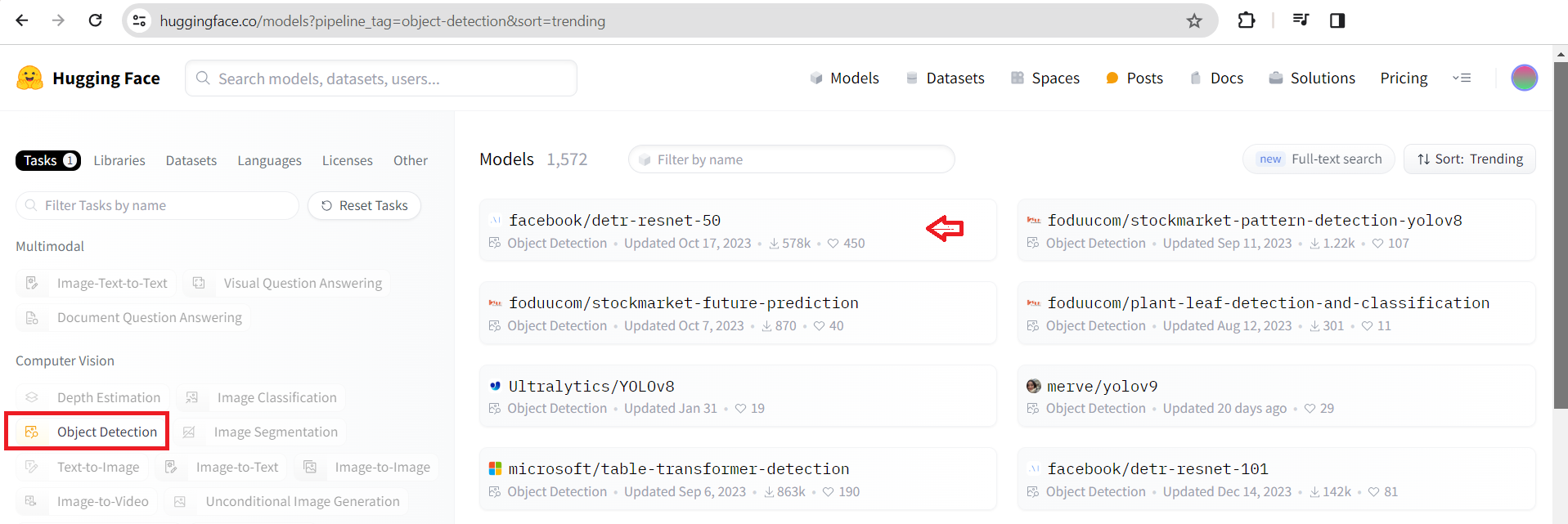
Task: Open Docs in the top navigation
Action: coord(1216,78)
